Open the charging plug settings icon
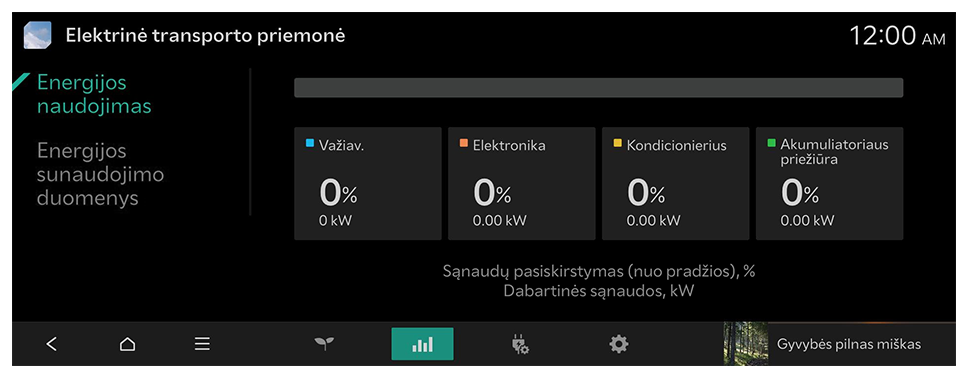 520,344
